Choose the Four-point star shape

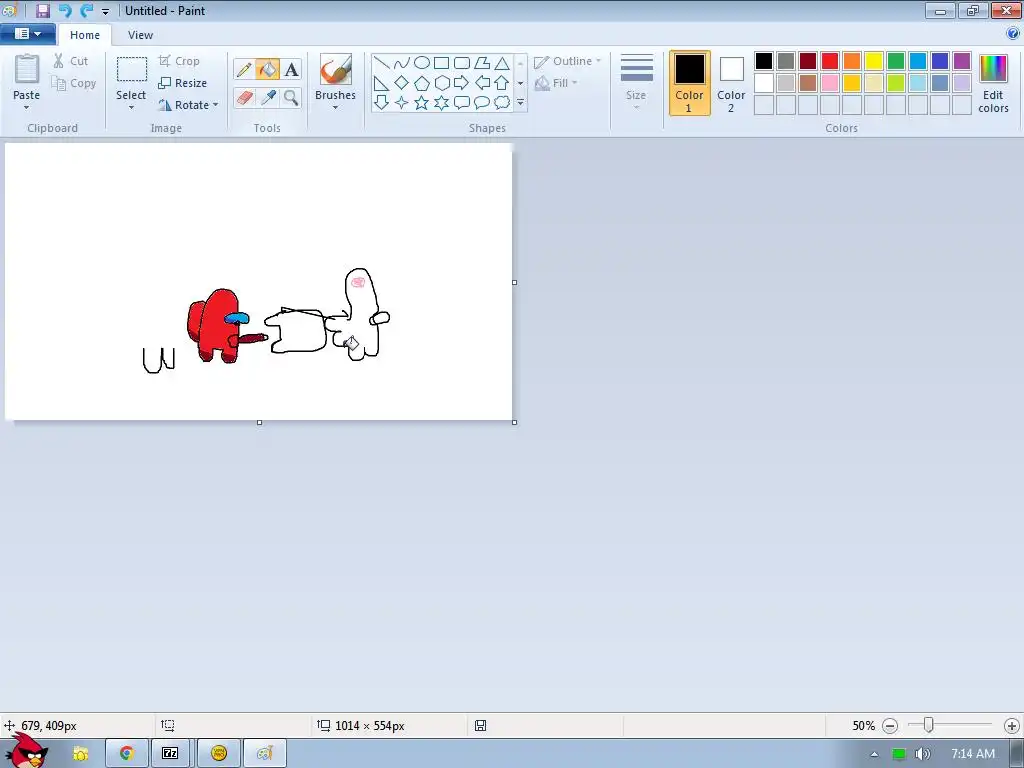pos(402,103)
